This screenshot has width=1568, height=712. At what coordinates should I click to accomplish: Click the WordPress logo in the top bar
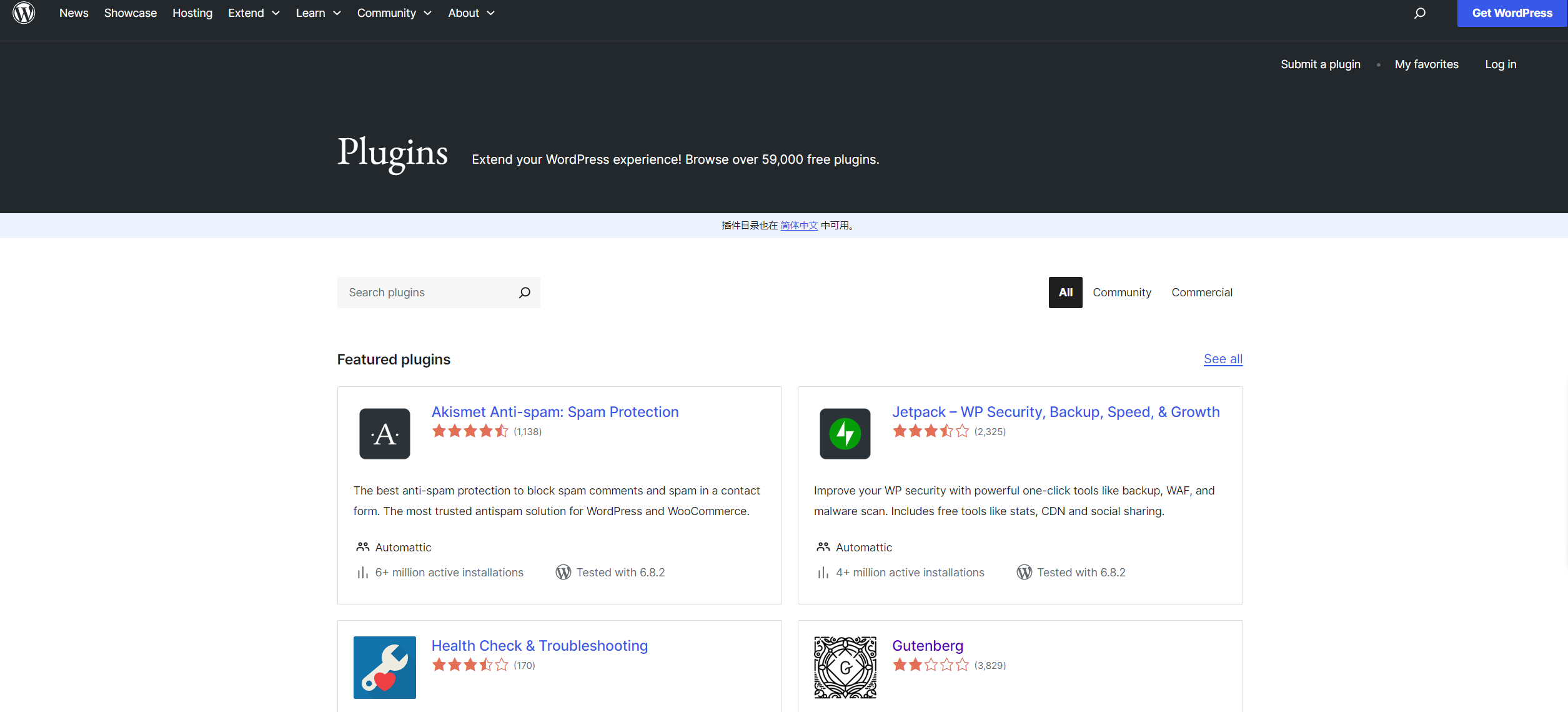[x=24, y=13]
